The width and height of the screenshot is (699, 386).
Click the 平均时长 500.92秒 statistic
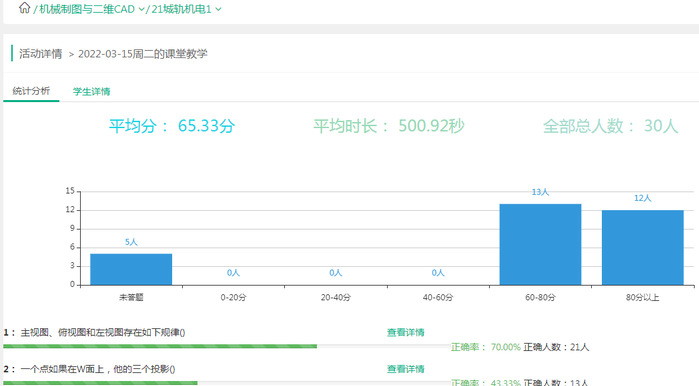point(389,126)
